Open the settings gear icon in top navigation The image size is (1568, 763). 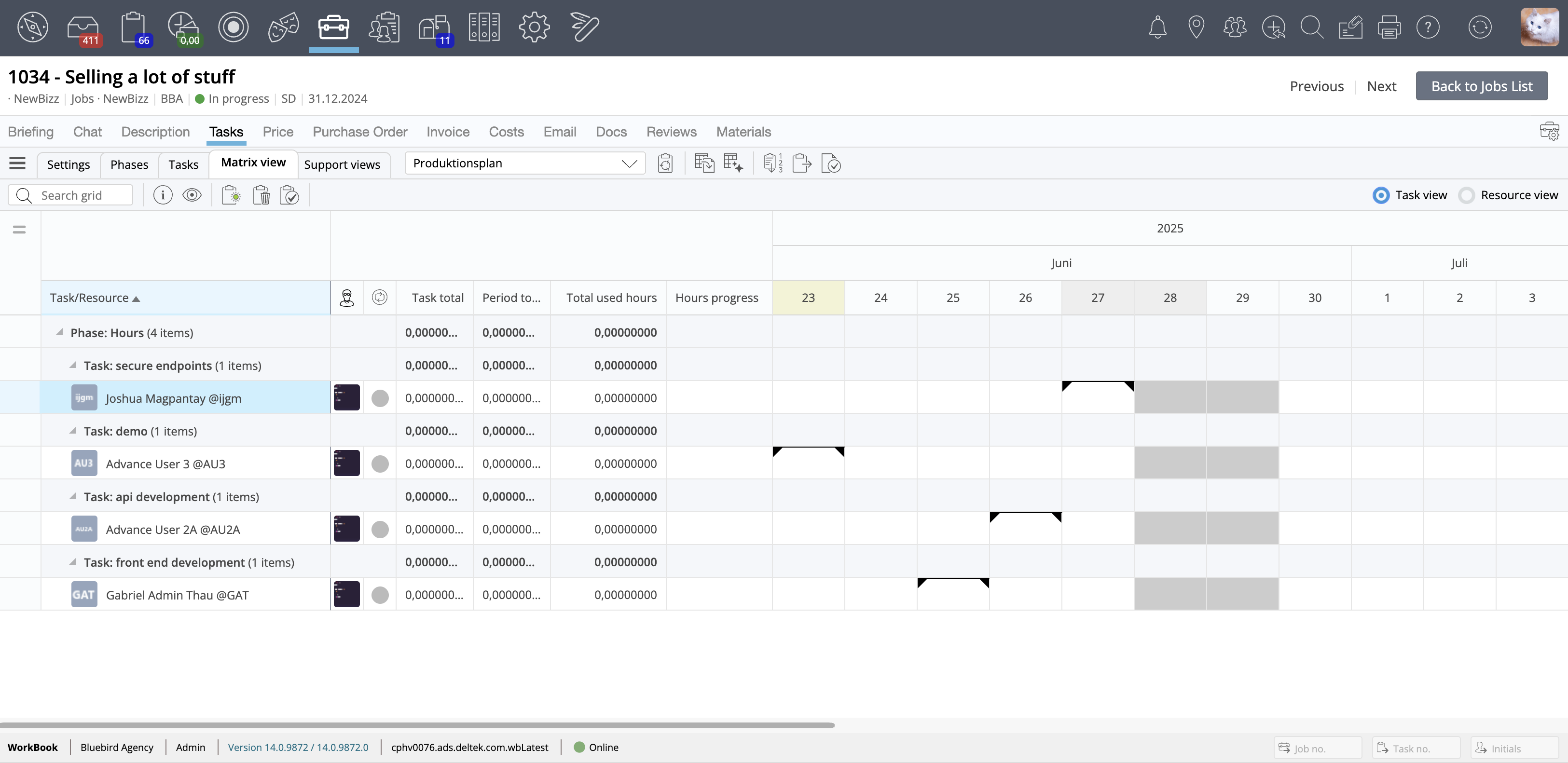(x=534, y=27)
